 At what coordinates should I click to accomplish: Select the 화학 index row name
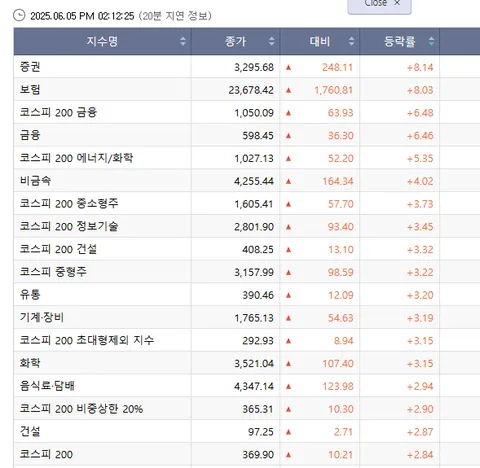[30, 363]
